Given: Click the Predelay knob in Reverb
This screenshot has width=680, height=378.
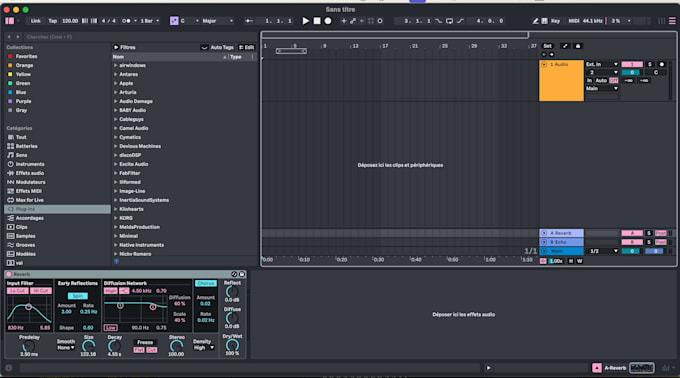Looking at the screenshot, I should point(29,346).
